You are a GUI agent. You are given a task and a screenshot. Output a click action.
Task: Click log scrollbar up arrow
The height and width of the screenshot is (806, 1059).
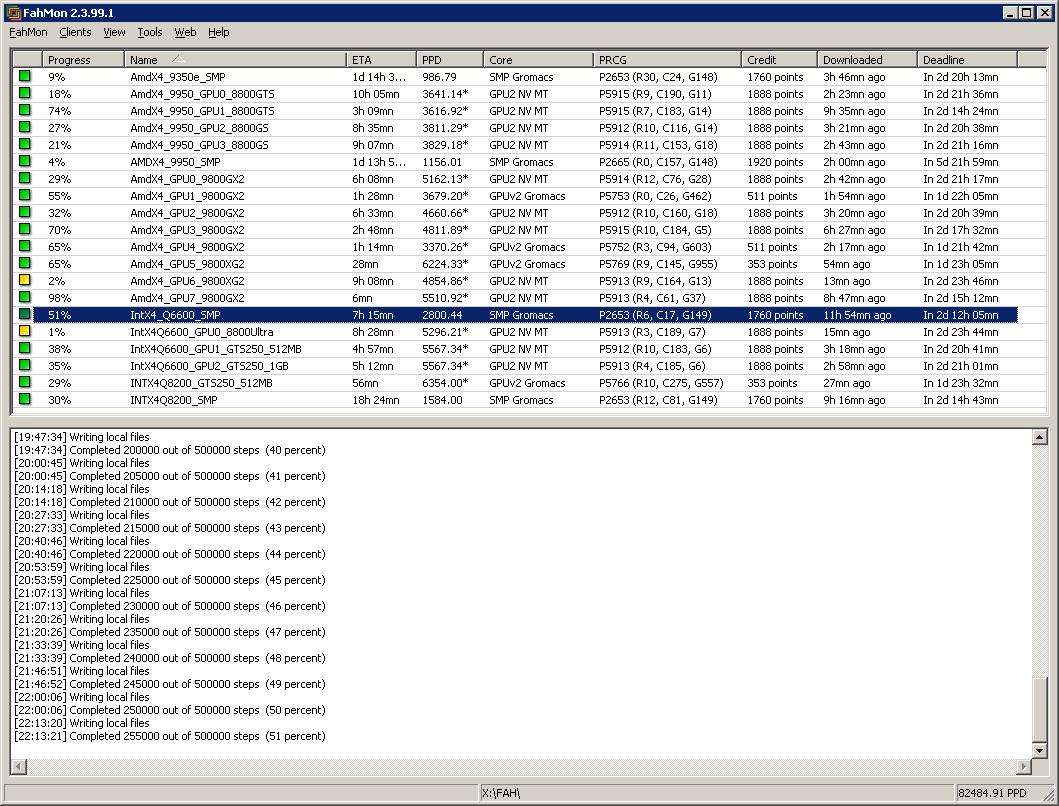pyautogui.click(x=1039, y=437)
